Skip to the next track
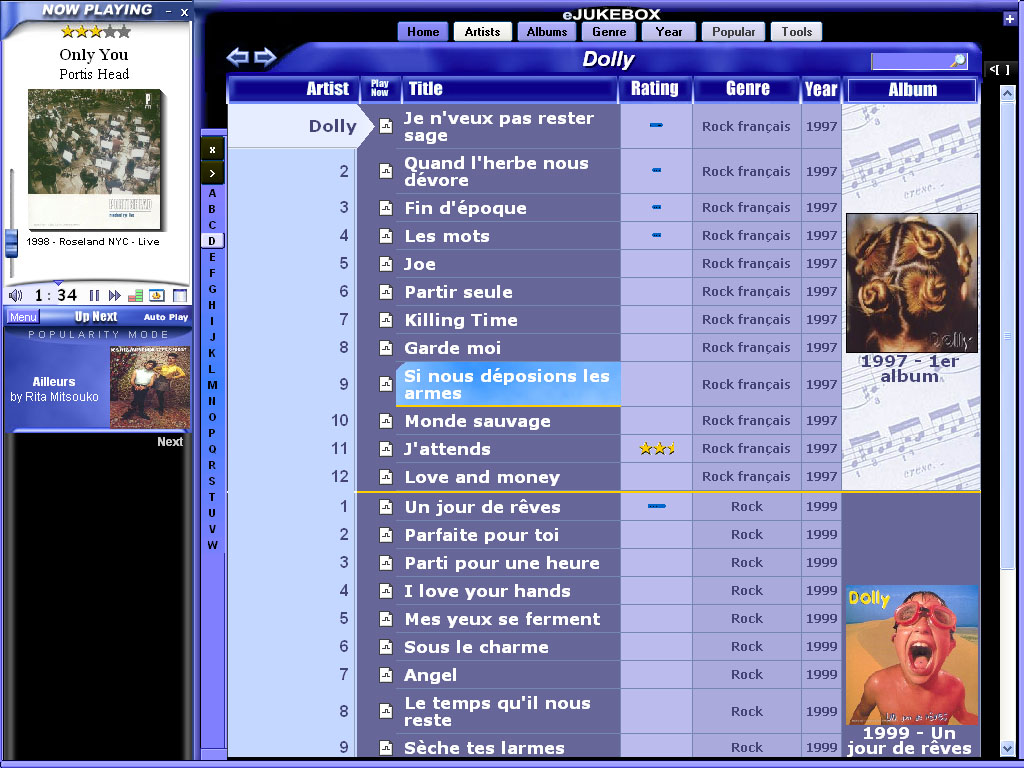 click(x=114, y=296)
